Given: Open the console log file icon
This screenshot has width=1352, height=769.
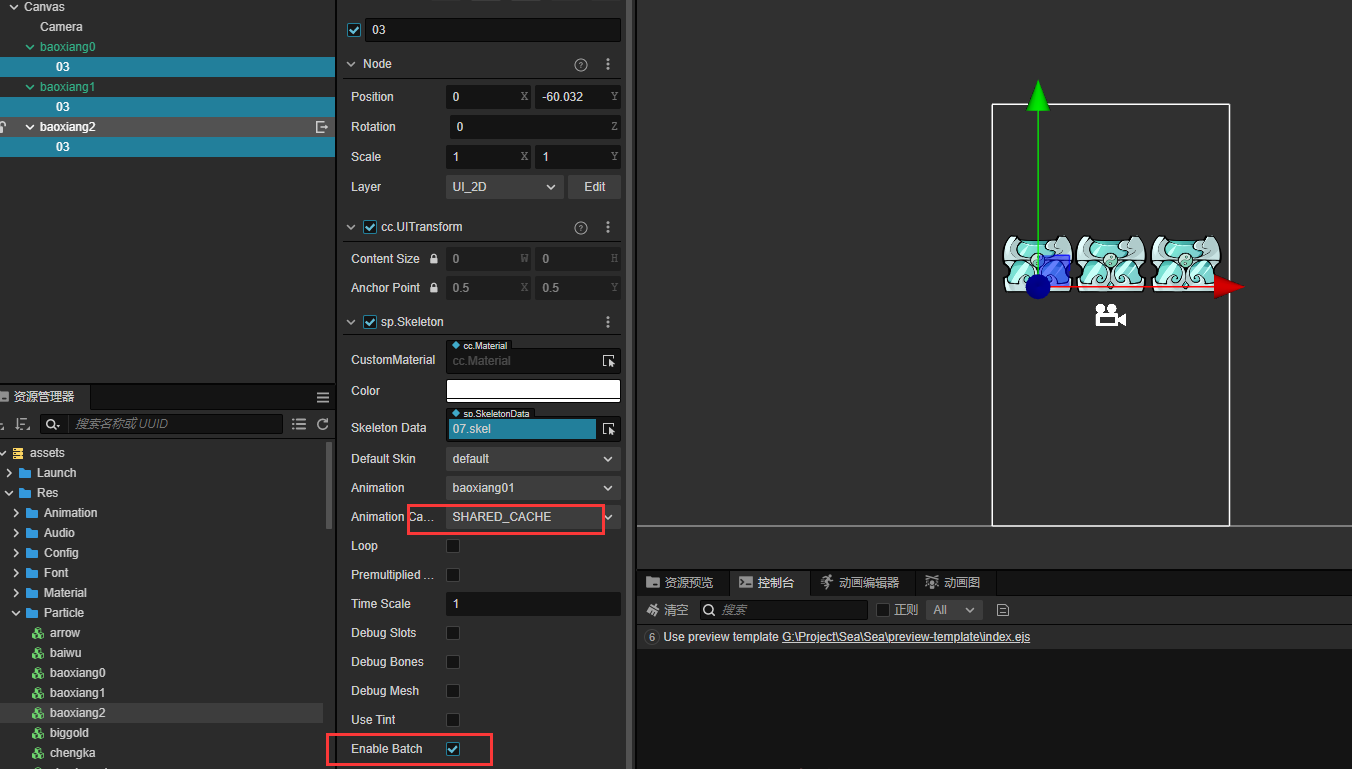Looking at the screenshot, I should click(x=1003, y=610).
